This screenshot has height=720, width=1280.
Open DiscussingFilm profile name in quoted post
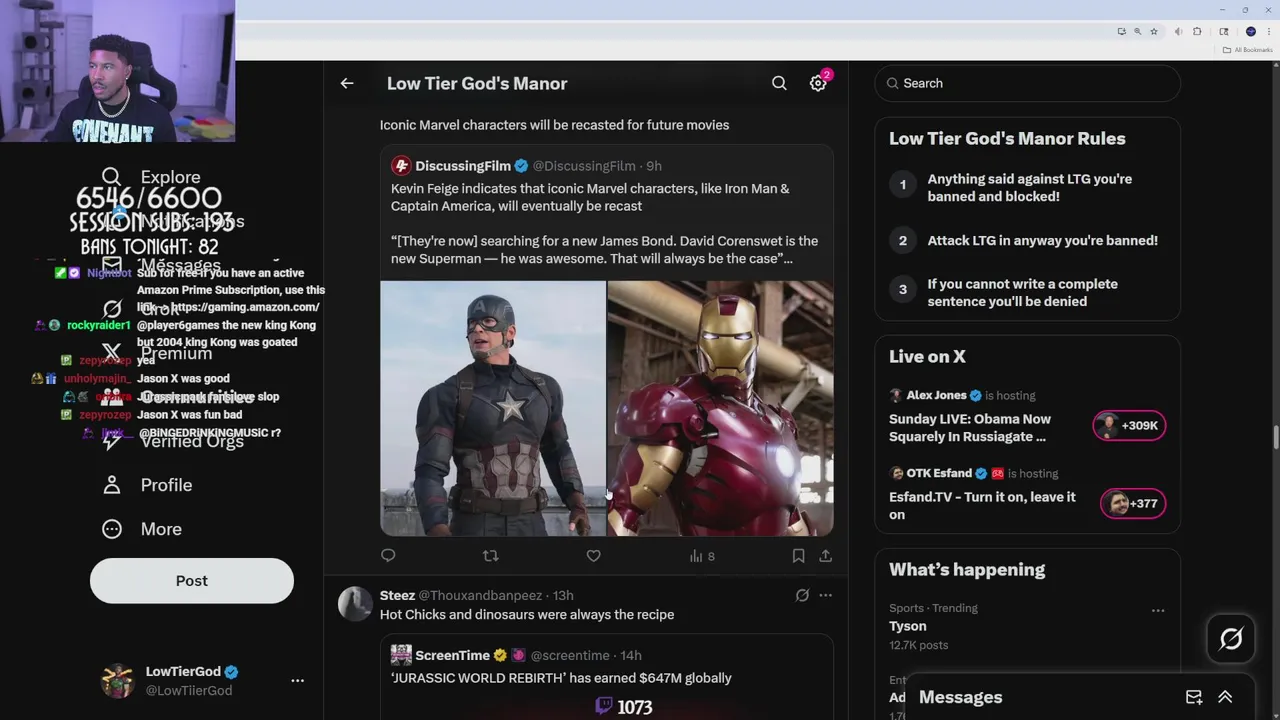pyautogui.click(x=463, y=166)
